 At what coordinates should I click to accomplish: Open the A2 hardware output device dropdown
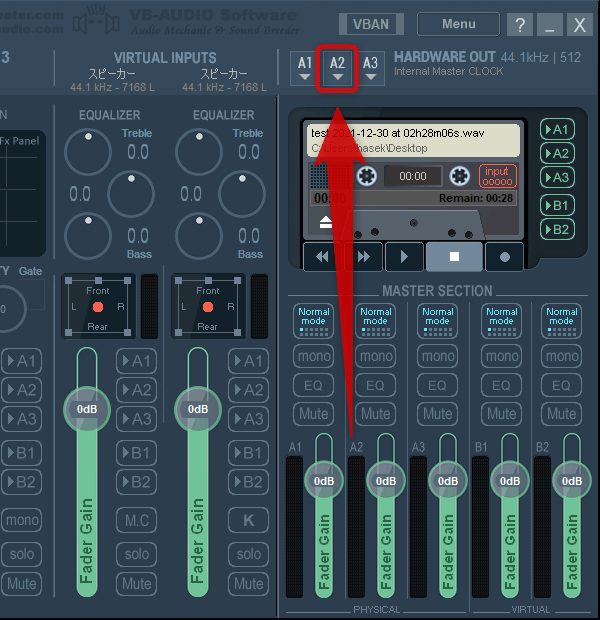(337, 68)
